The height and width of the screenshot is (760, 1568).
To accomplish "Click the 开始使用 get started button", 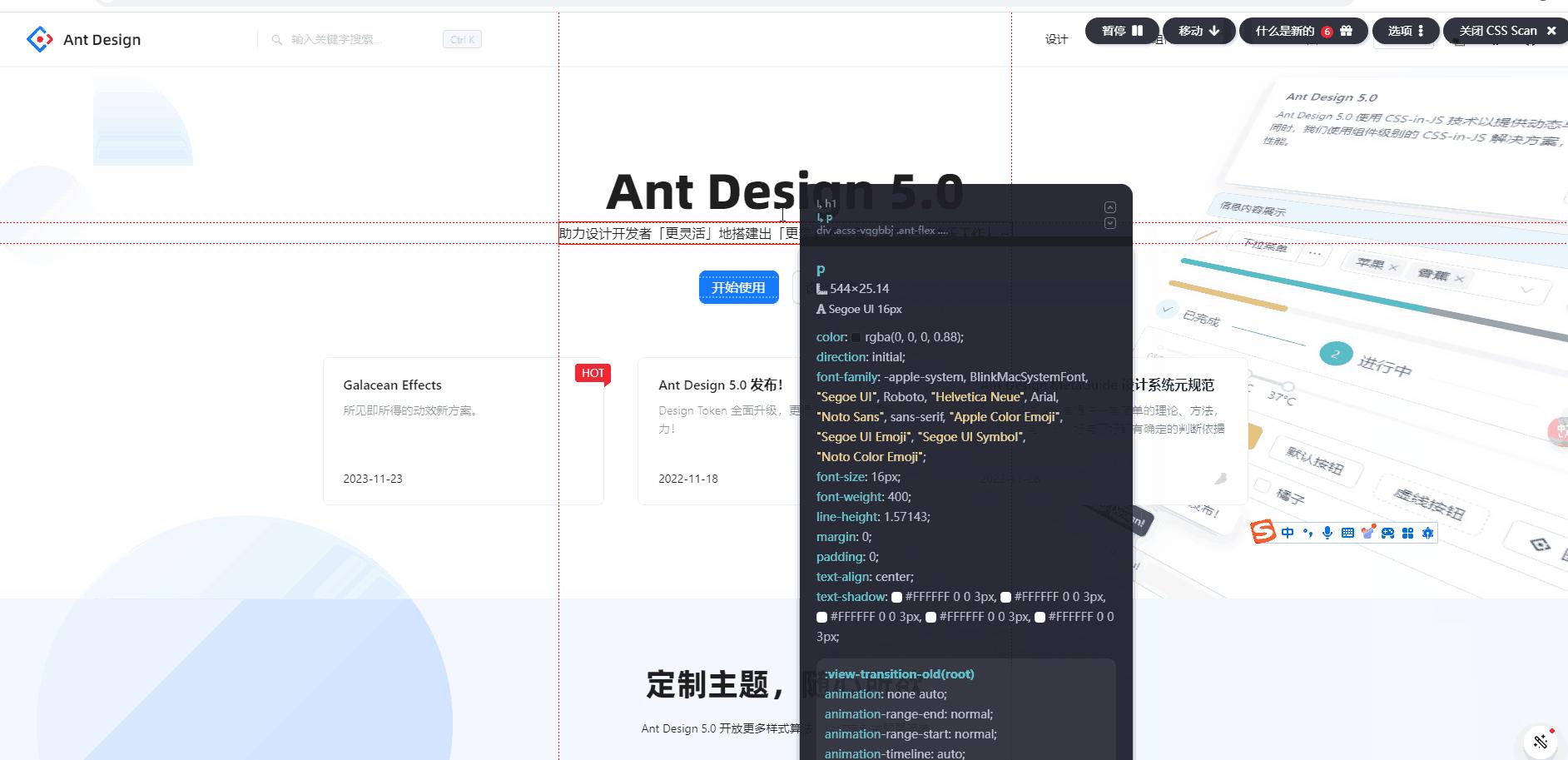I will coord(738,287).
